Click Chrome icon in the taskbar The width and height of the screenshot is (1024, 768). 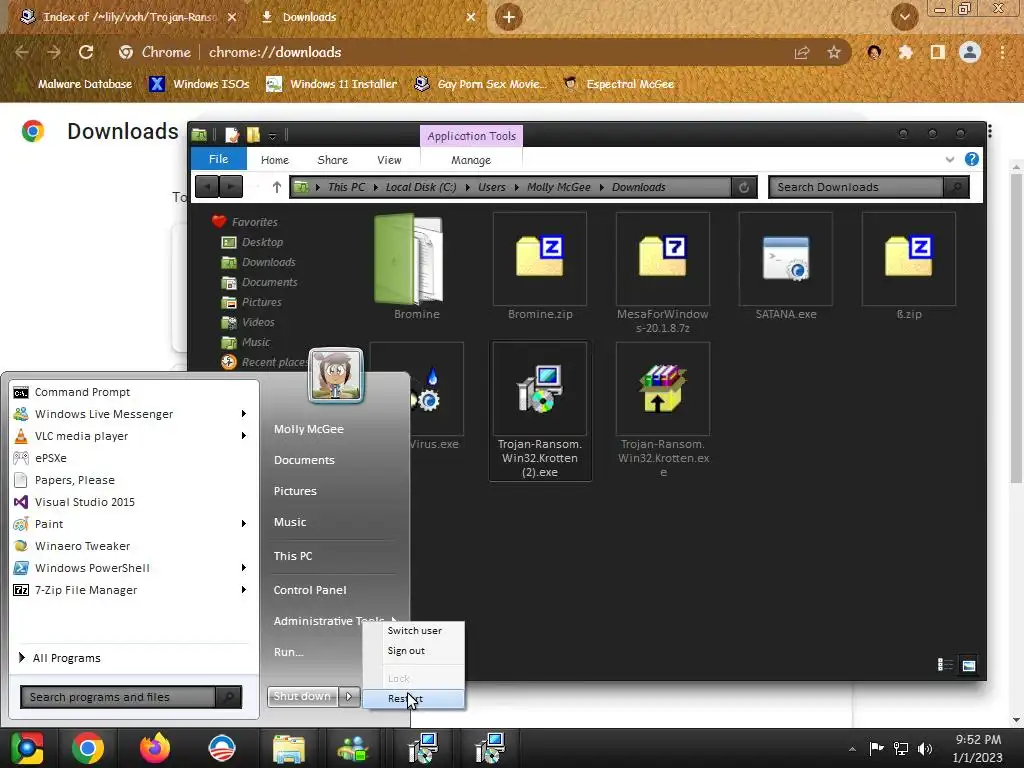(88, 748)
